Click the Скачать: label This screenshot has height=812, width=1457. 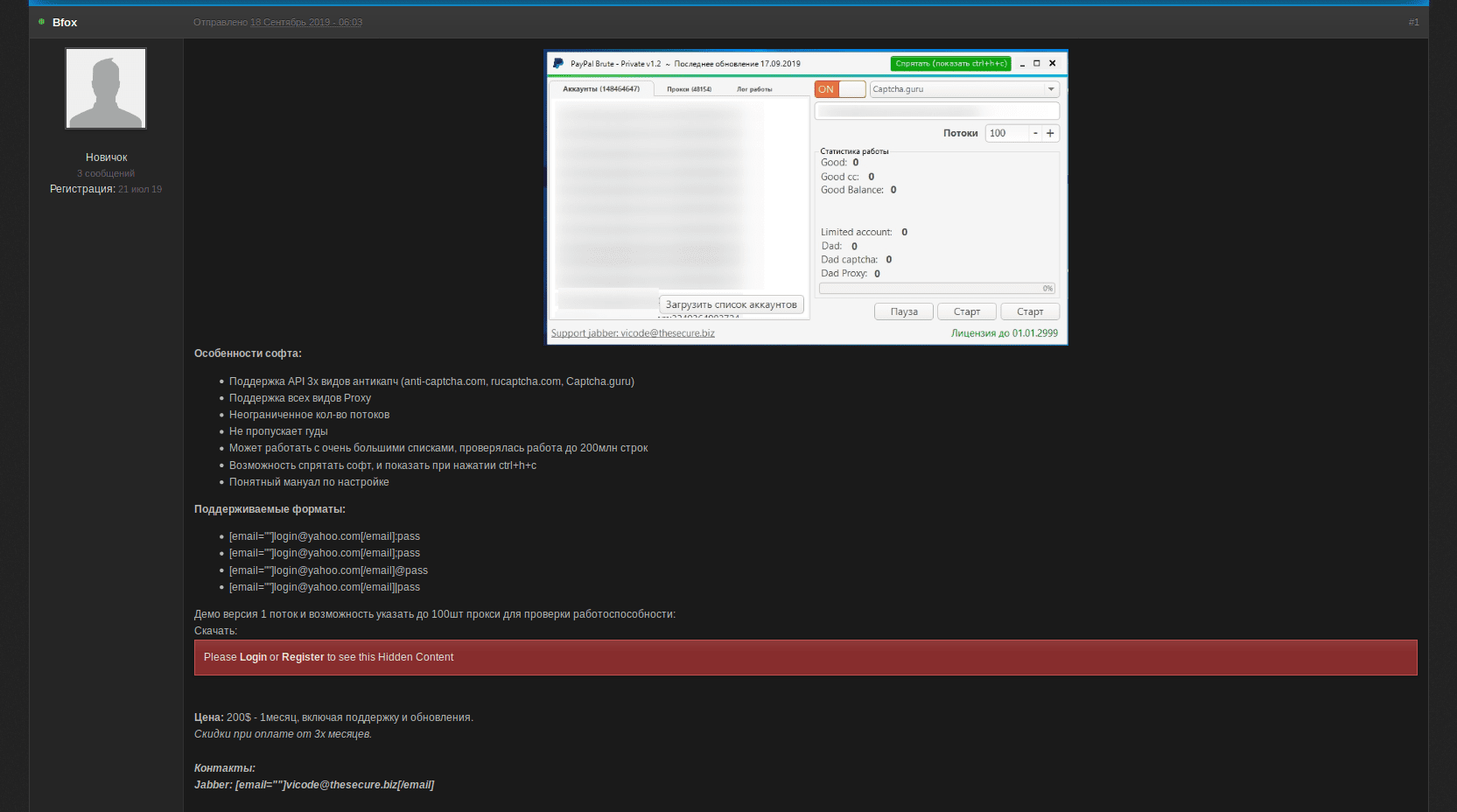point(215,631)
